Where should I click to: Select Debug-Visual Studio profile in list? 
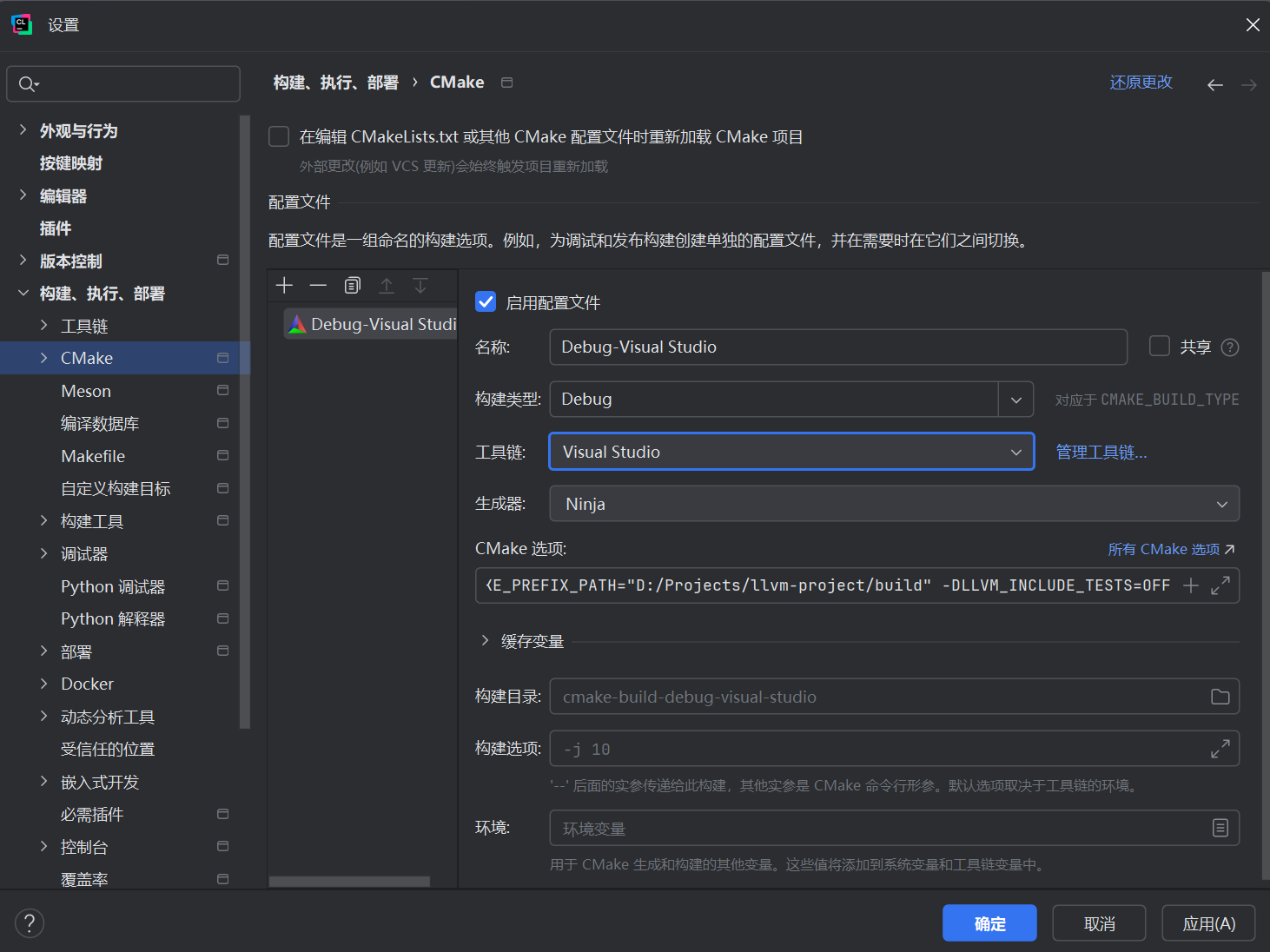(371, 324)
